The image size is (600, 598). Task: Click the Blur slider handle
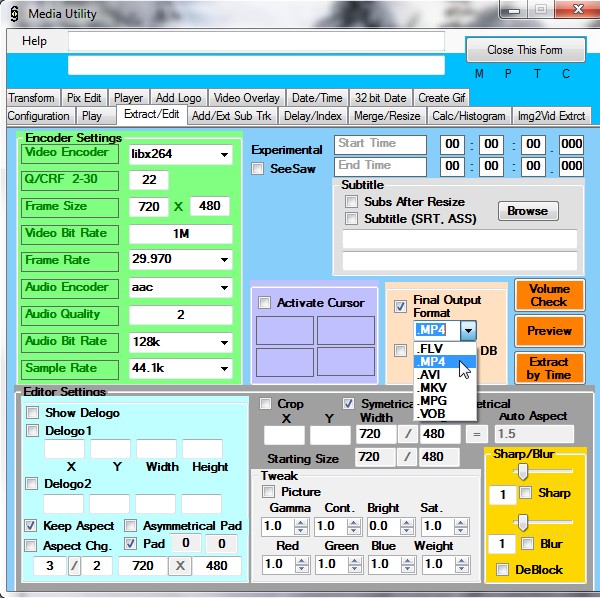coord(523,522)
